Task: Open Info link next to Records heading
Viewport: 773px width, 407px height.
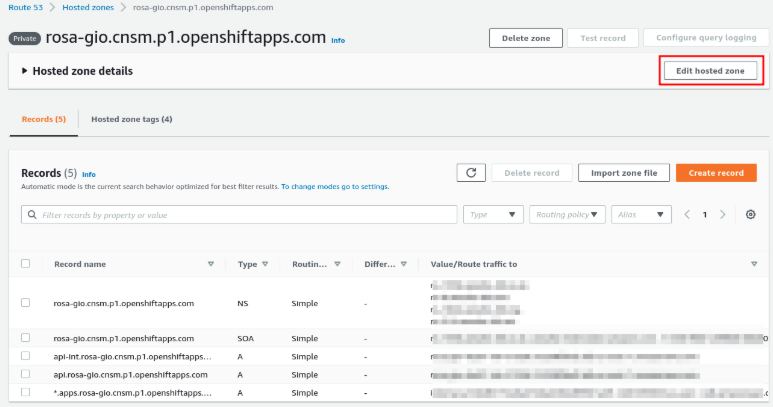Action: click(x=89, y=174)
